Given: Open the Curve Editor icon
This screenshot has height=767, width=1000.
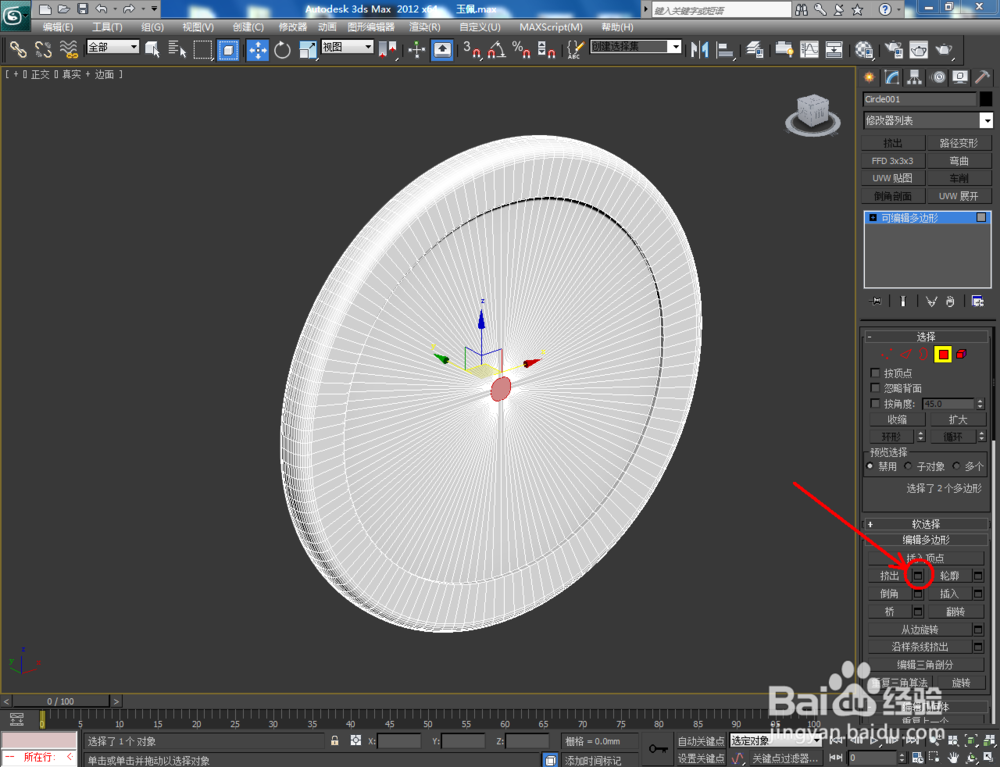Looking at the screenshot, I should (x=809, y=50).
